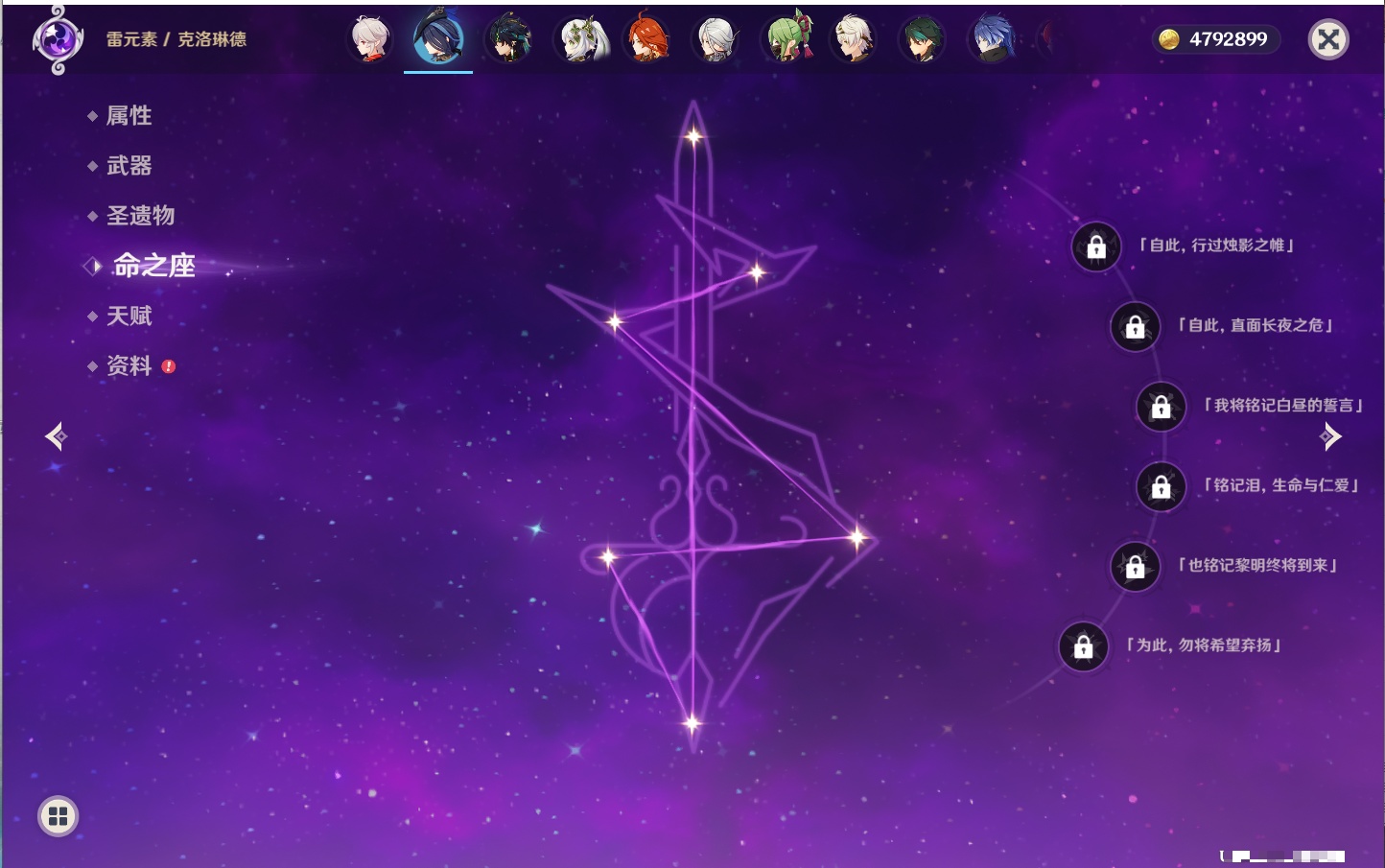Image resolution: width=1385 pixels, height=868 pixels.
Task: Click the star at the bottom point of the constellation
Action: pyautogui.click(x=692, y=723)
